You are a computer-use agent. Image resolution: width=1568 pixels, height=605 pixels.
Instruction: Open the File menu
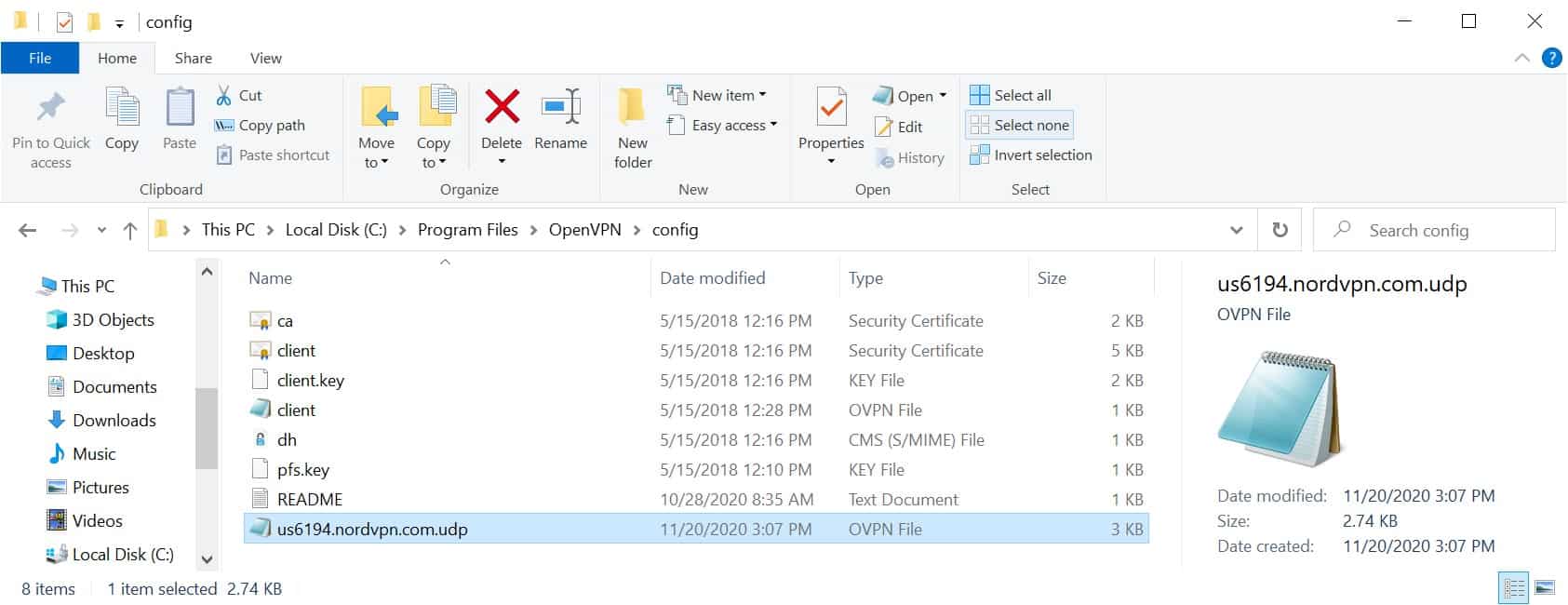click(40, 58)
